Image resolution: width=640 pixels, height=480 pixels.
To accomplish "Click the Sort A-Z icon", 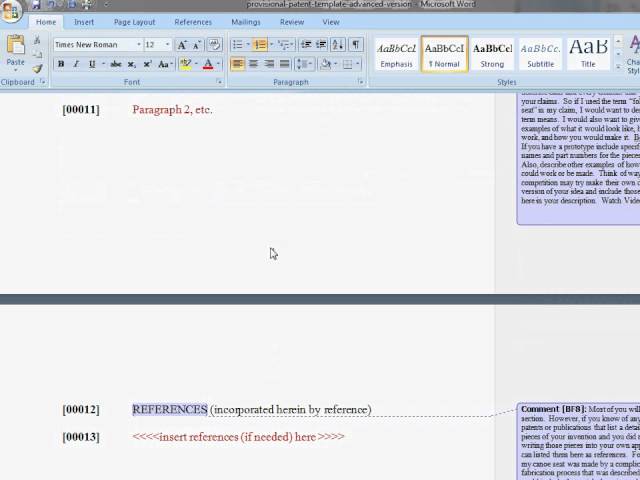I will tap(338, 45).
